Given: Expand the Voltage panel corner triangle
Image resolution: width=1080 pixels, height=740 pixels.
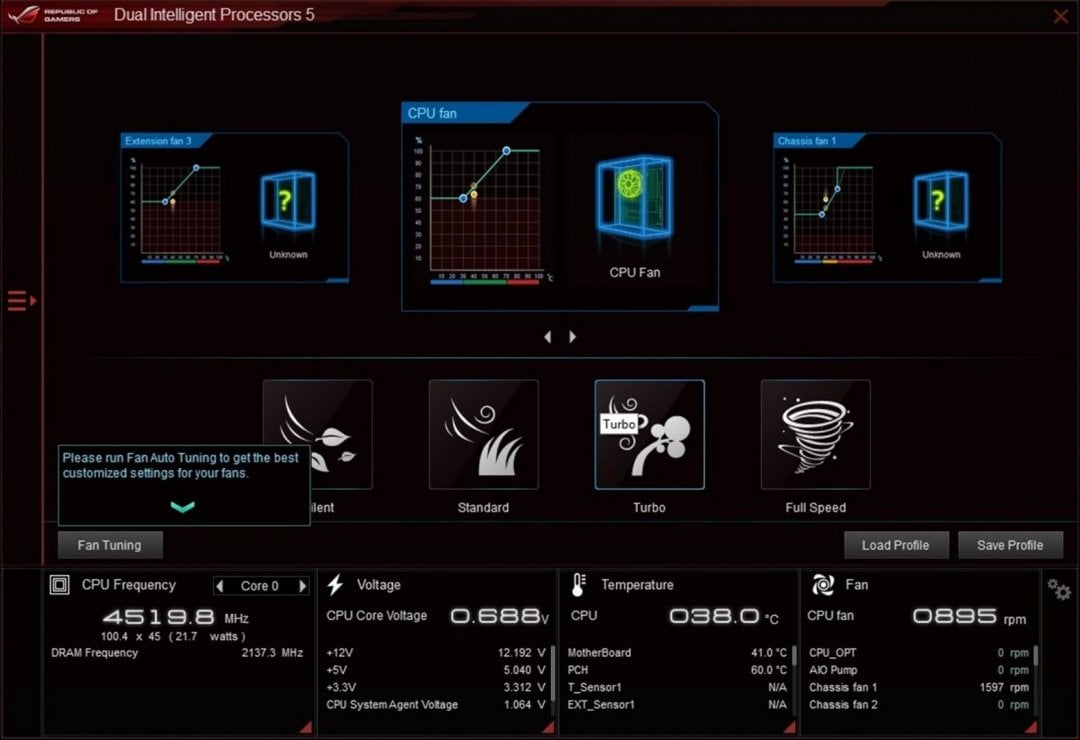Looking at the screenshot, I should 548,727.
